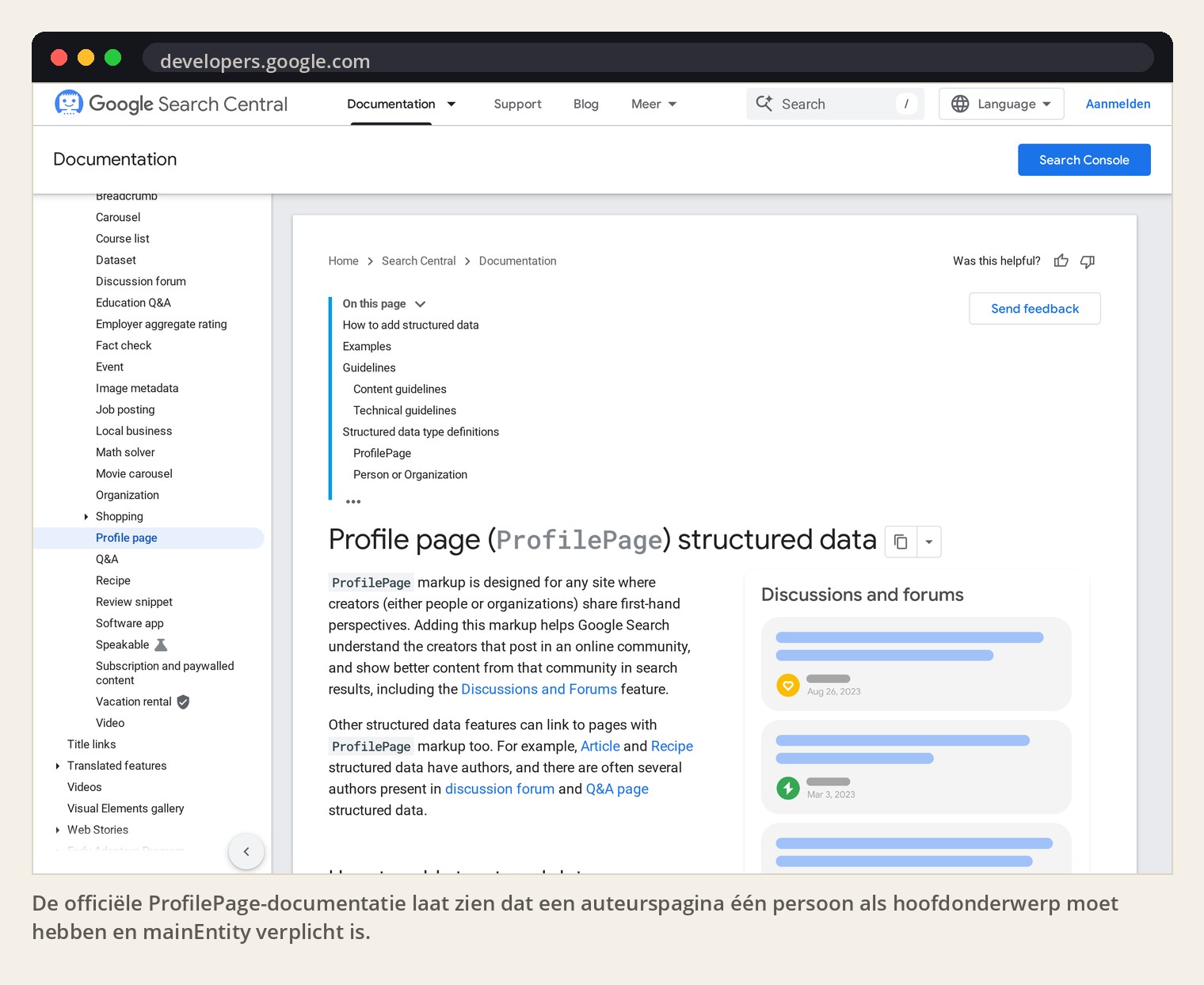Image resolution: width=1204 pixels, height=985 pixels.
Task: Expand the Shopping tree item arrow
Action: click(86, 516)
